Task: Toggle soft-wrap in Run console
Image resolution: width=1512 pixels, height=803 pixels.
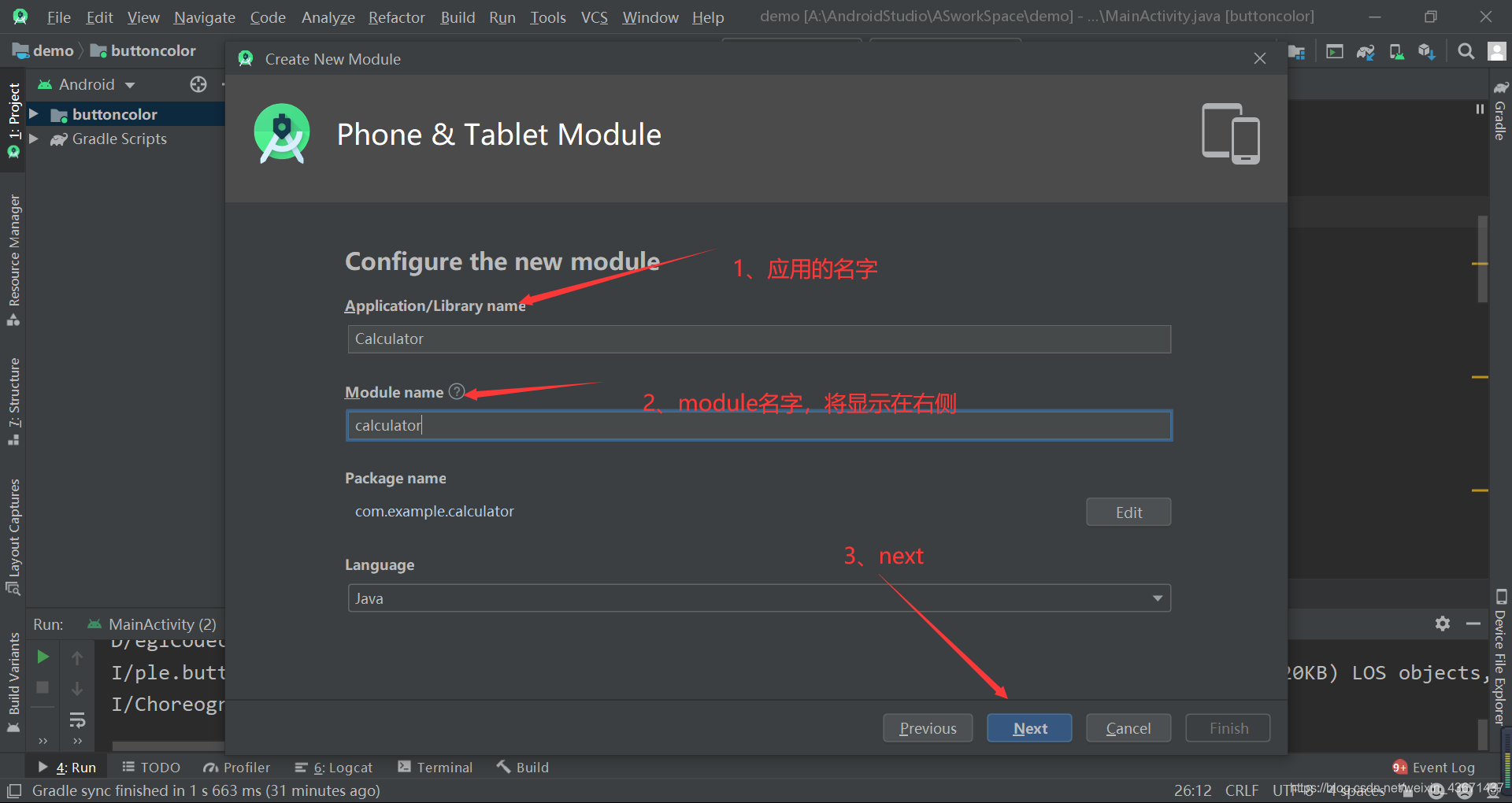Action: [x=77, y=720]
